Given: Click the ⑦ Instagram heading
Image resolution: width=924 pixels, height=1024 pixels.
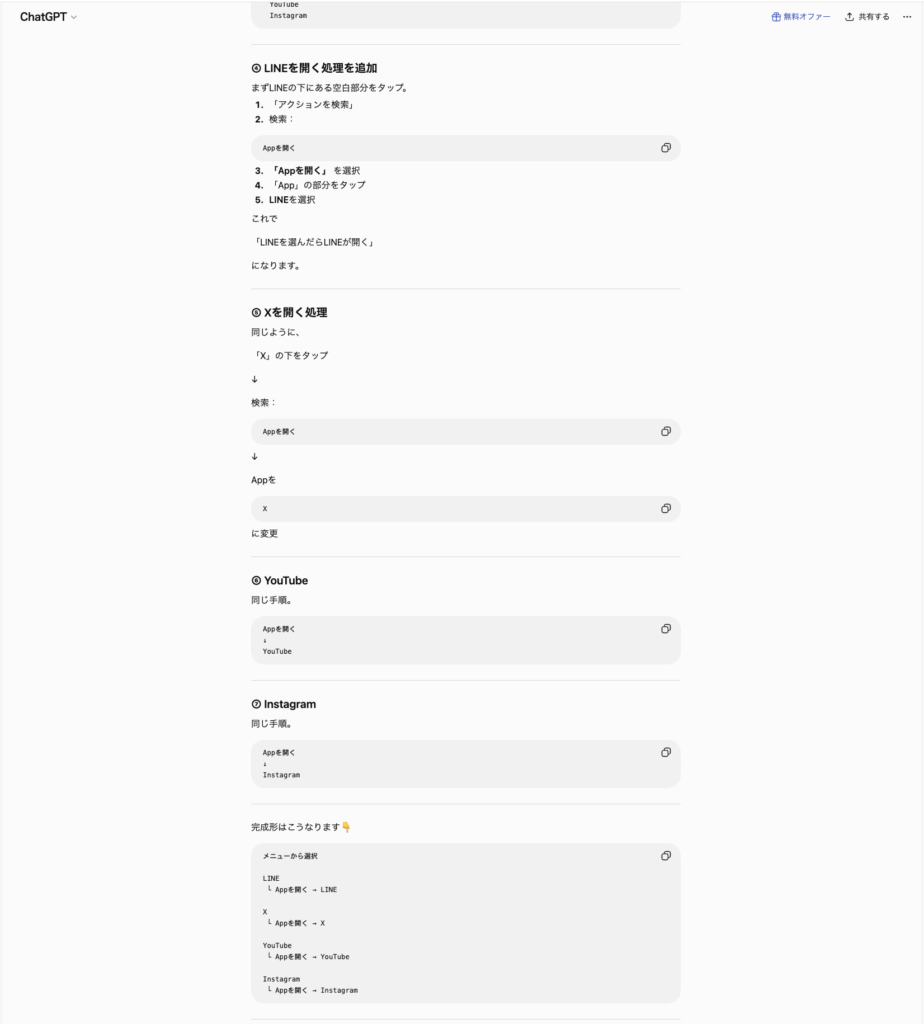Looking at the screenshot, I should [283, 704].
